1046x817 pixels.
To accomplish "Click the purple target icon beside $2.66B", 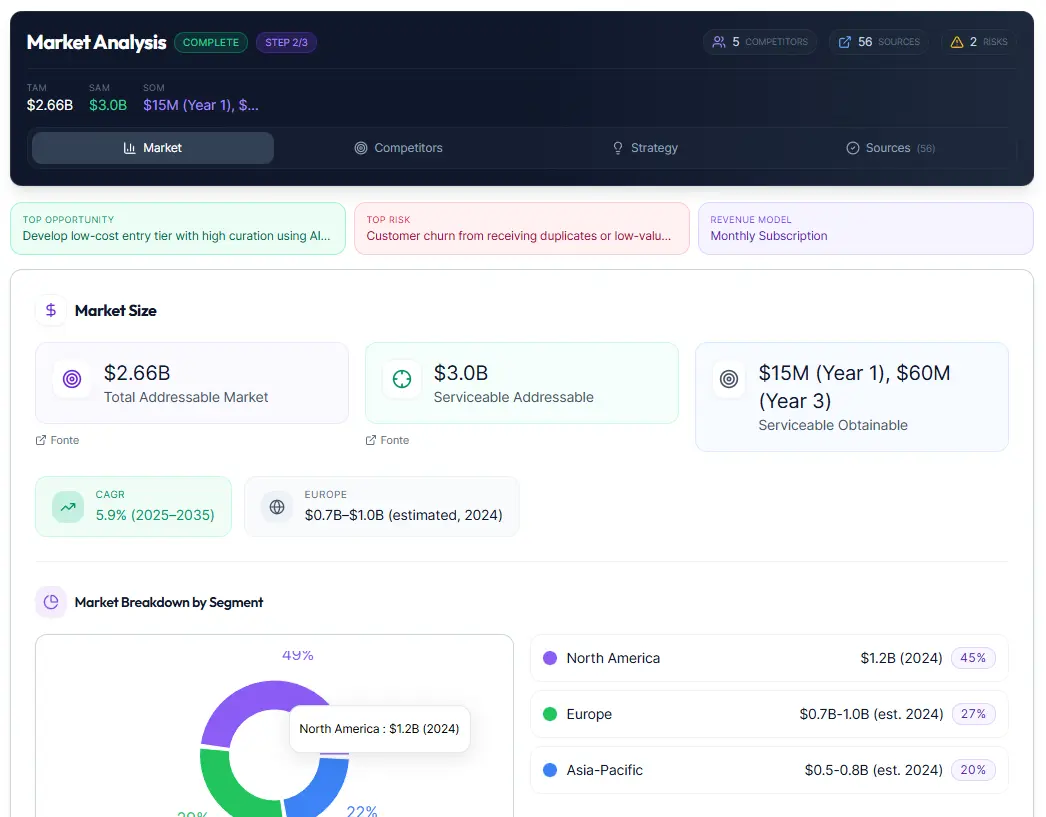I will (71, 380).
